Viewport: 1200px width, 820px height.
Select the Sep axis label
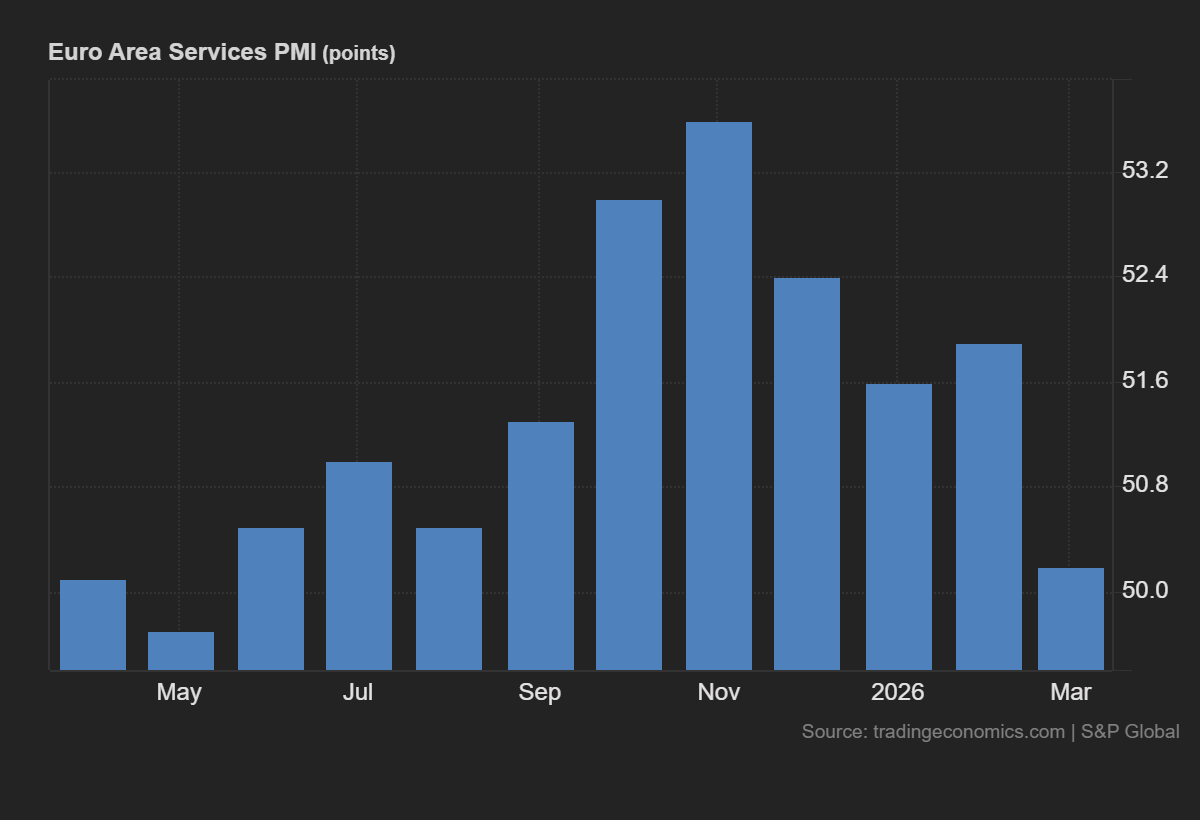539,692
